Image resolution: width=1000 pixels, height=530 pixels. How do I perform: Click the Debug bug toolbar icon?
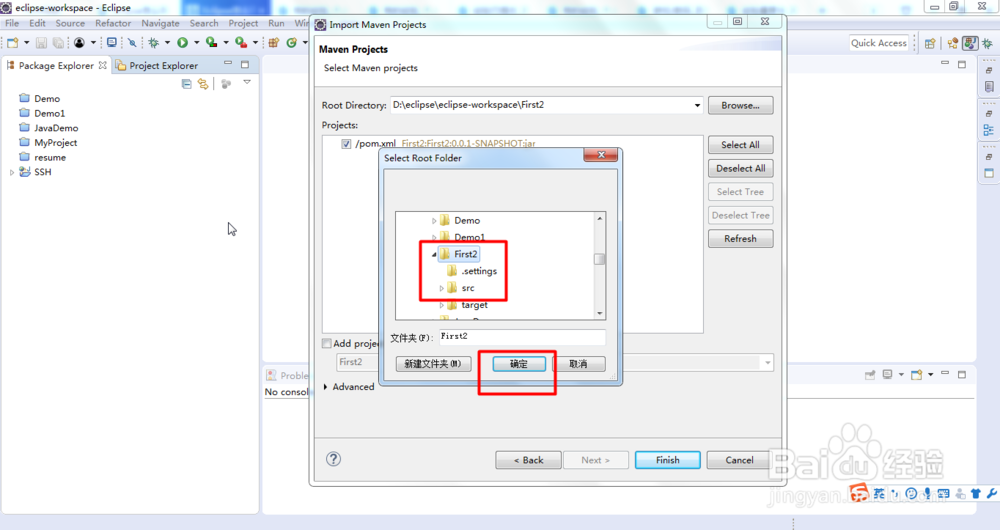click(154, 43)
